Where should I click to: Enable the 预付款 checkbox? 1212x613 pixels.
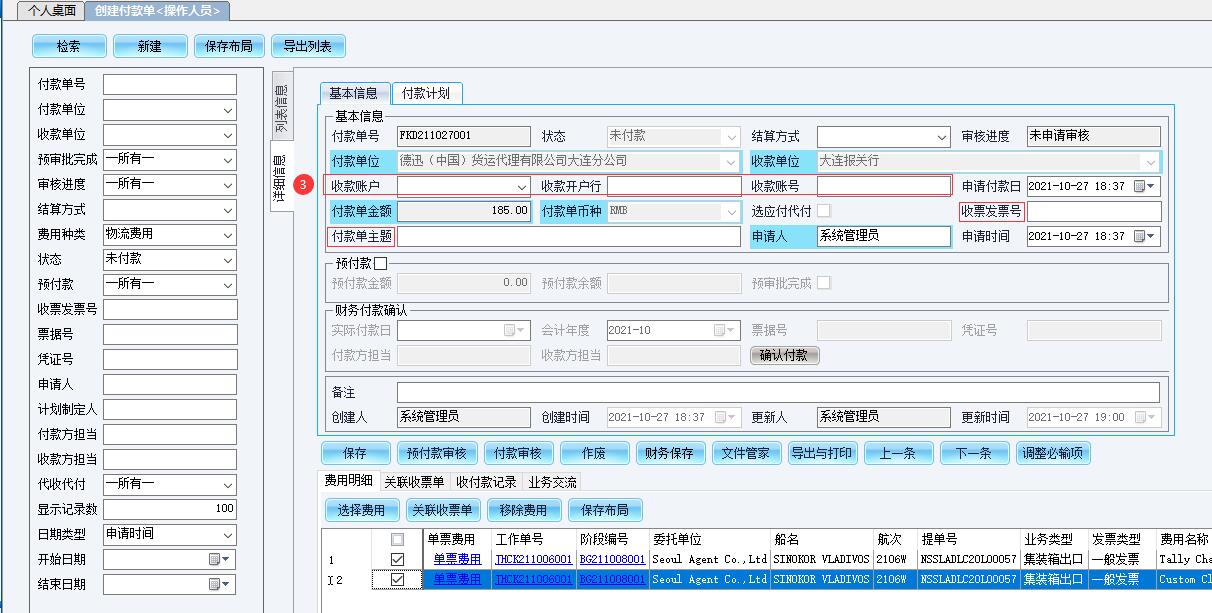point(380,263)
